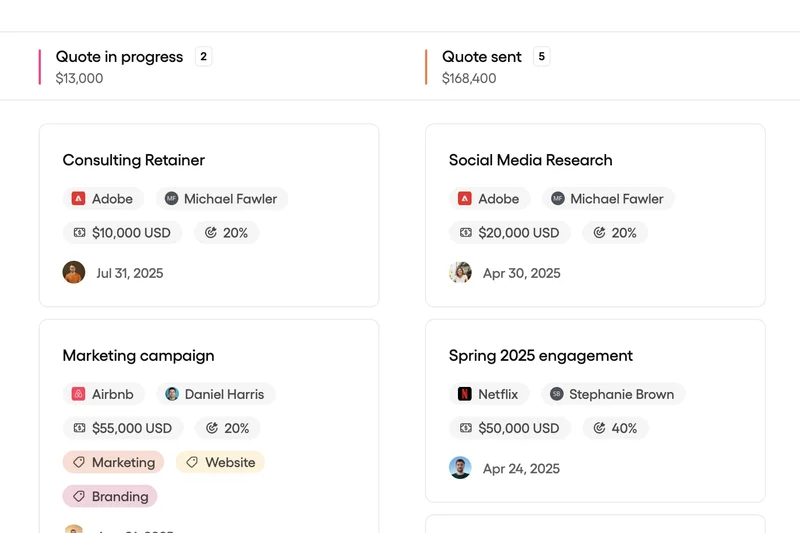Click the Adobe logo on Consulting Retainer card

[x=78, y=199]
